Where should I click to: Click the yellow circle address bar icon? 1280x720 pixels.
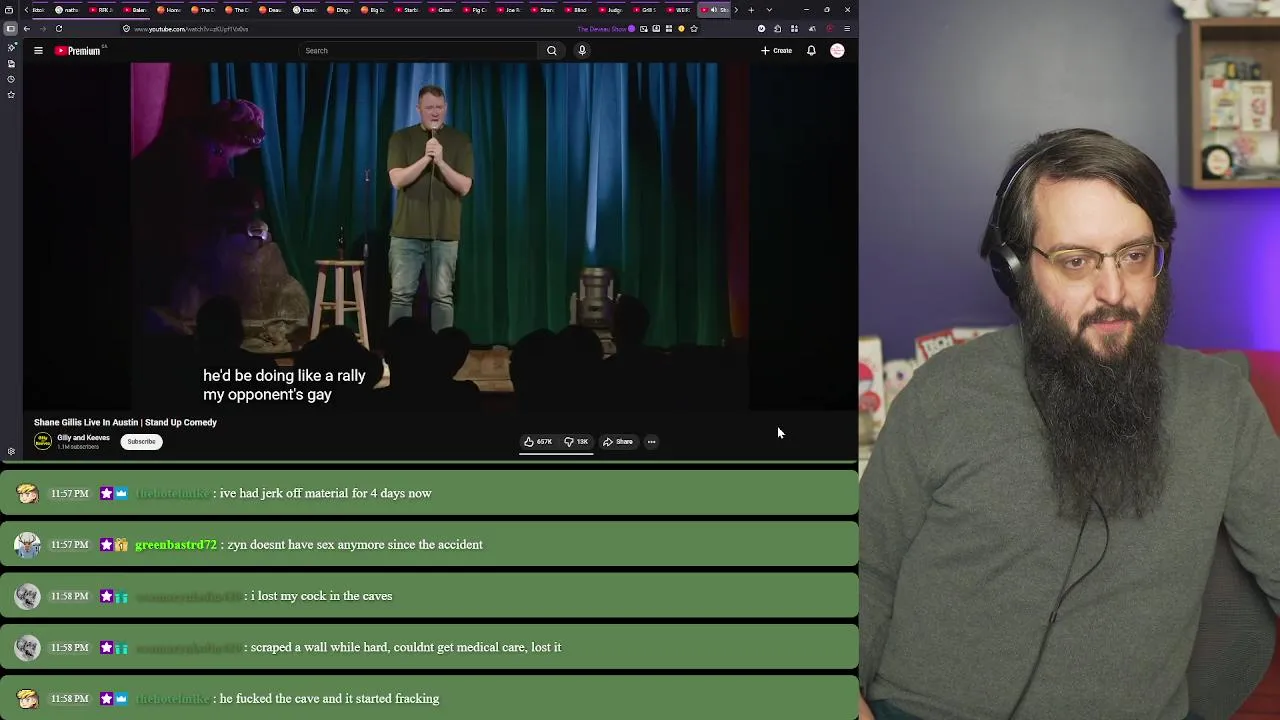tap(681, 29)
